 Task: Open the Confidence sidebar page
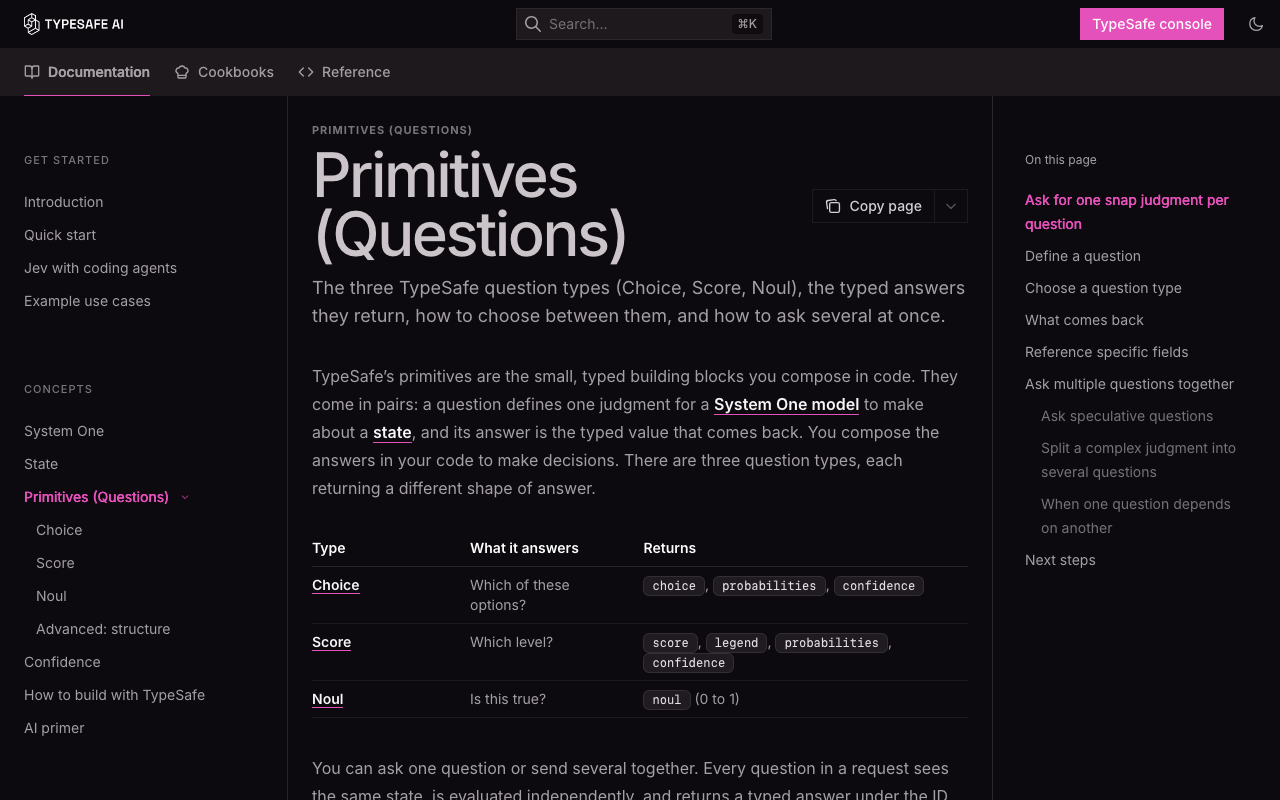point(62,662)
